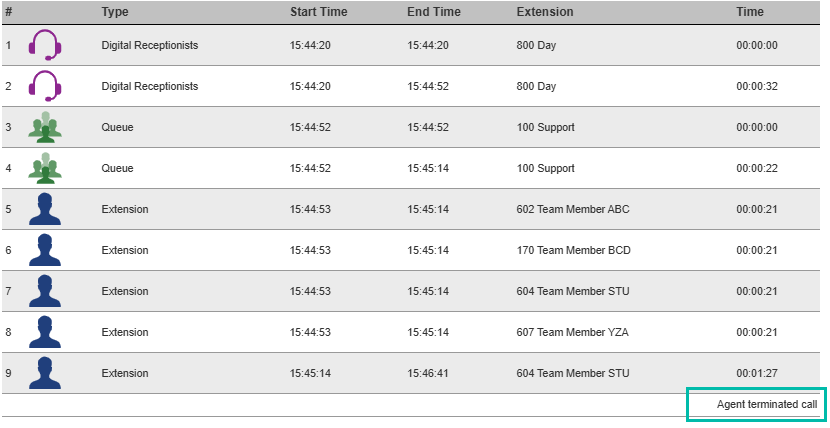
Task: Click the End Time column header
Action: click(434, 12)
